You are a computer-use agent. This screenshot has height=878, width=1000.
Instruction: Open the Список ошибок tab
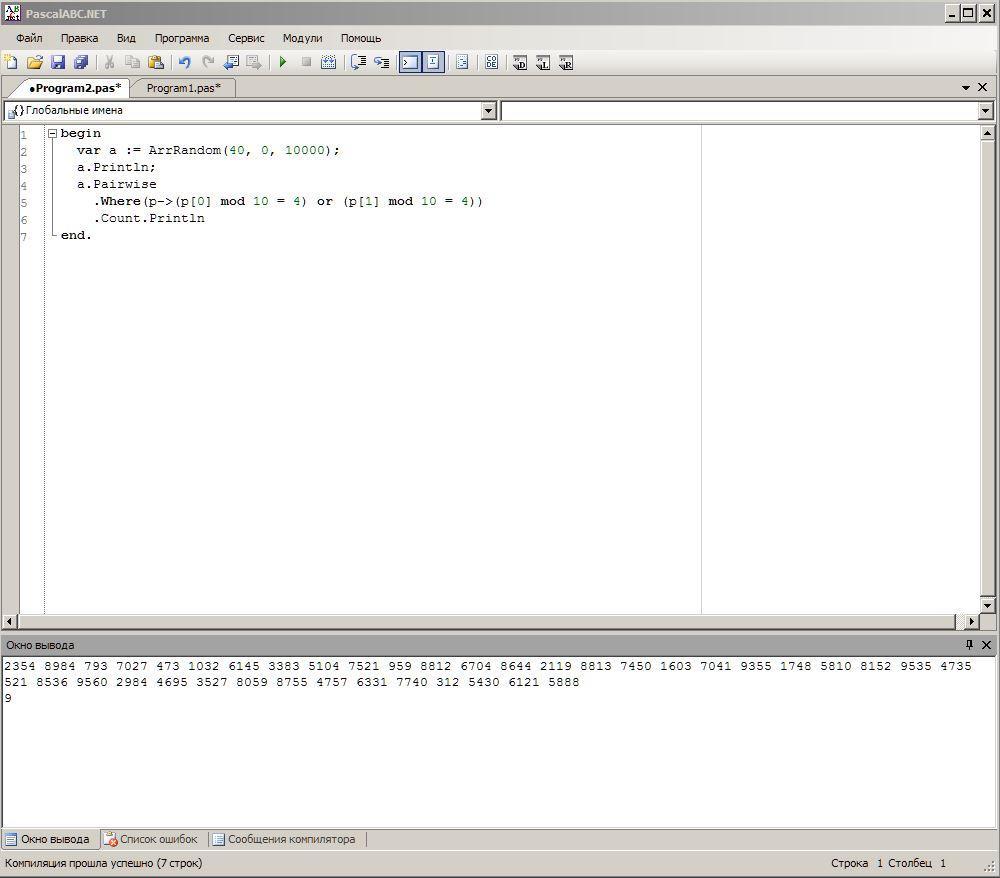coord(152,839)
